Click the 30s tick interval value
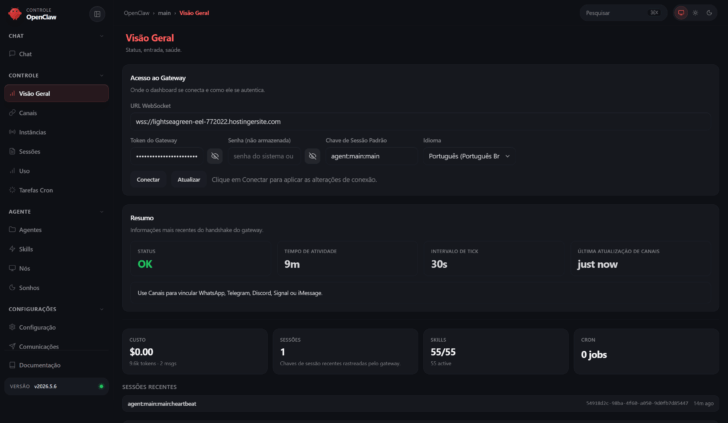 point(439,264)
